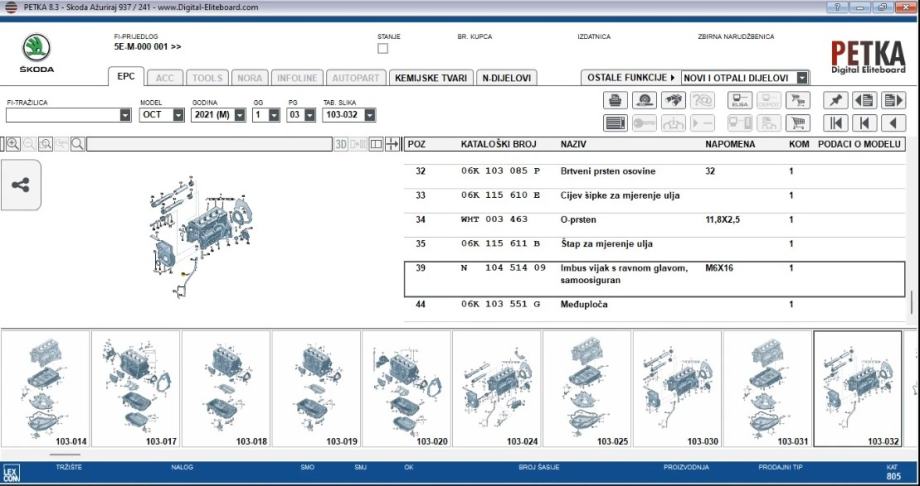Screen dimensions: 920x486
Task: Click the NAPOMENA column header
Action: (x=730, y=144)
